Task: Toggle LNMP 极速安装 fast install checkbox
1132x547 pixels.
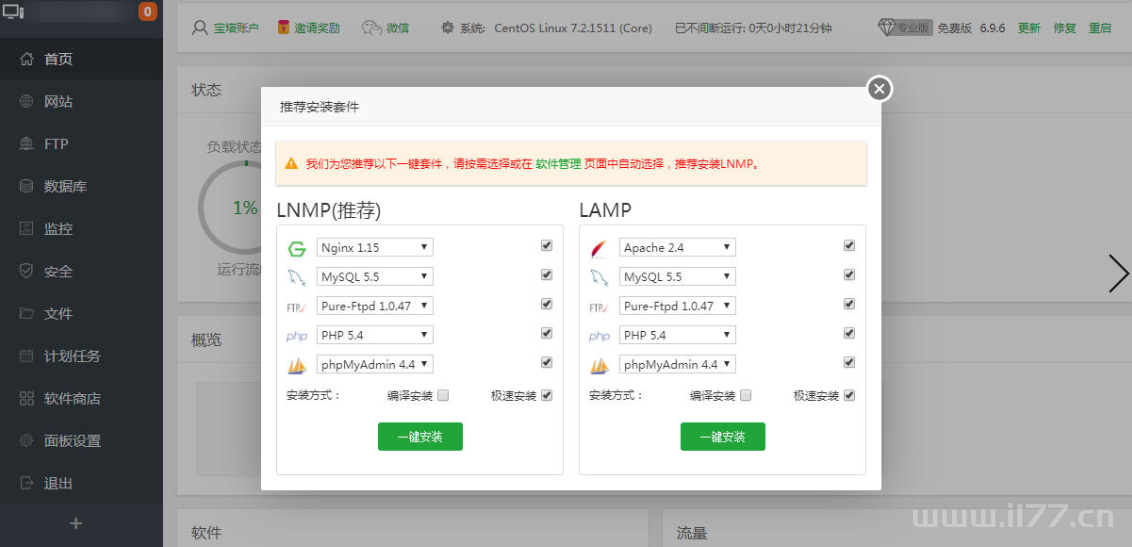Action: tap(547, 395)
